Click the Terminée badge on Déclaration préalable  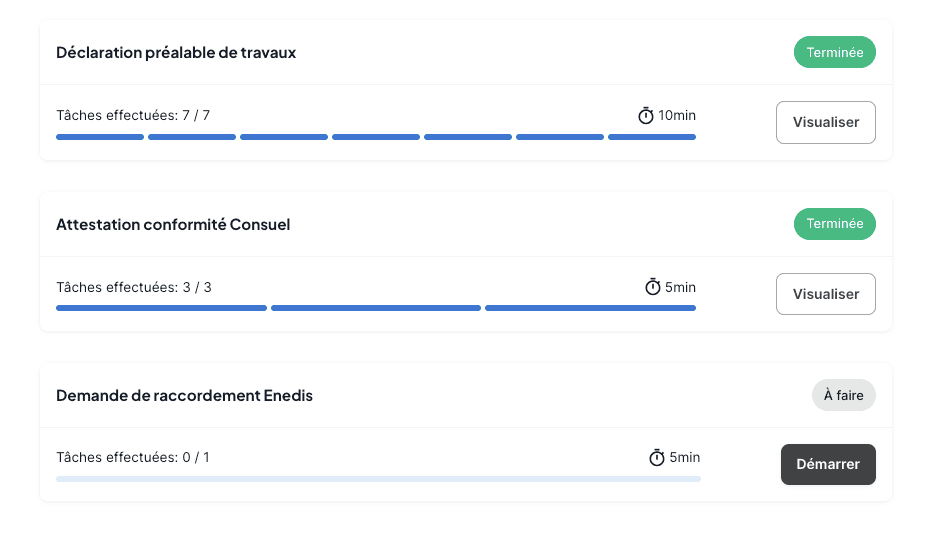[x=835, y=53]
